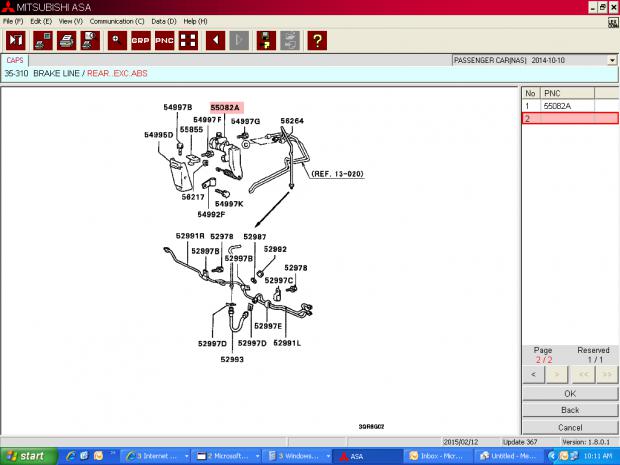Open the File menu
Viewport: 620px width, 465px height.
(x=13, y=21)
